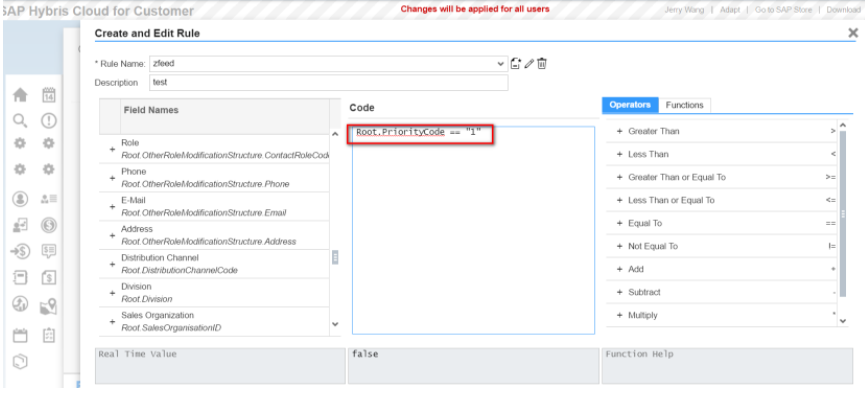Close the Create and Edit Rule dialog
This screenshot has height=406, width=865.
coord(853,33)
